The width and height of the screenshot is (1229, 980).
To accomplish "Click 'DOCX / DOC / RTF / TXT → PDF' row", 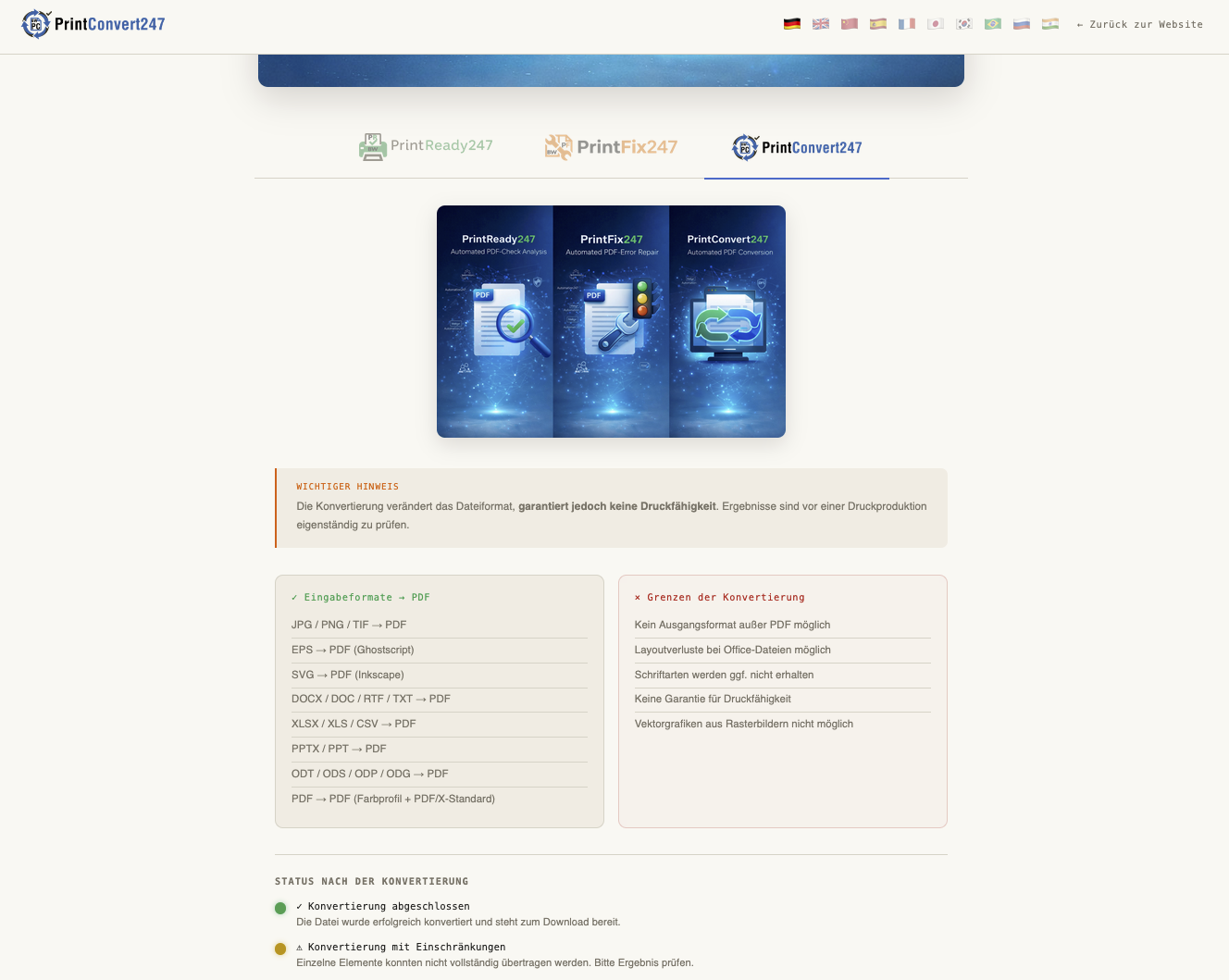I will click(x=440, y=699).
